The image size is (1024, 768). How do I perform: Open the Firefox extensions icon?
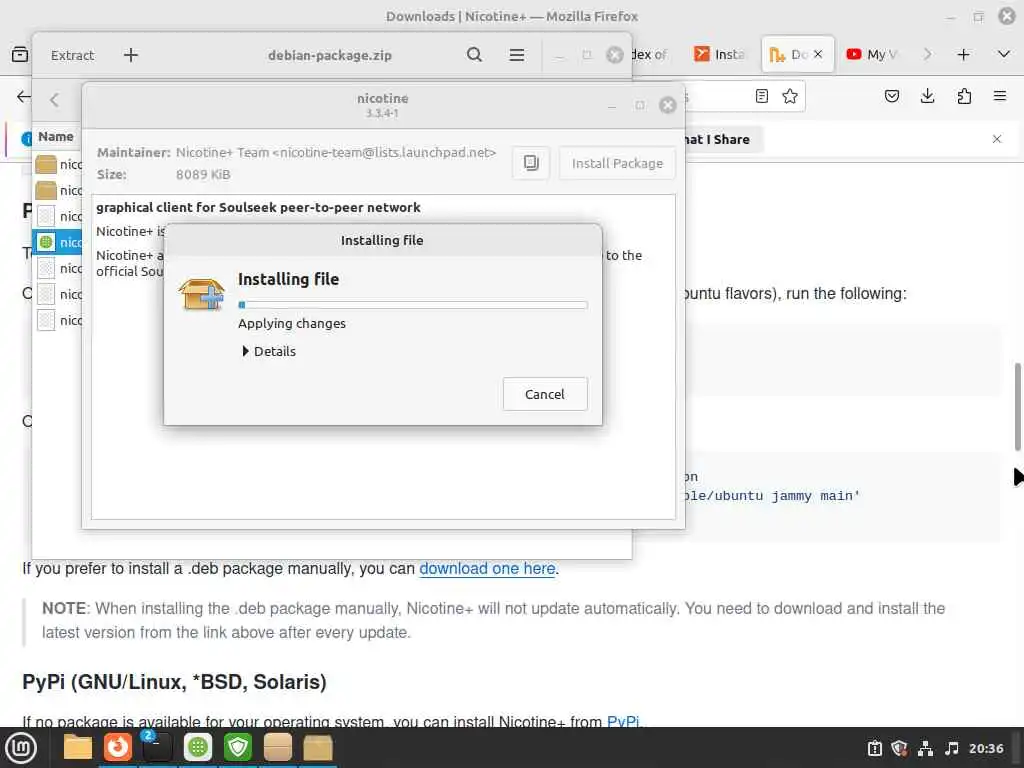point(964,97)
